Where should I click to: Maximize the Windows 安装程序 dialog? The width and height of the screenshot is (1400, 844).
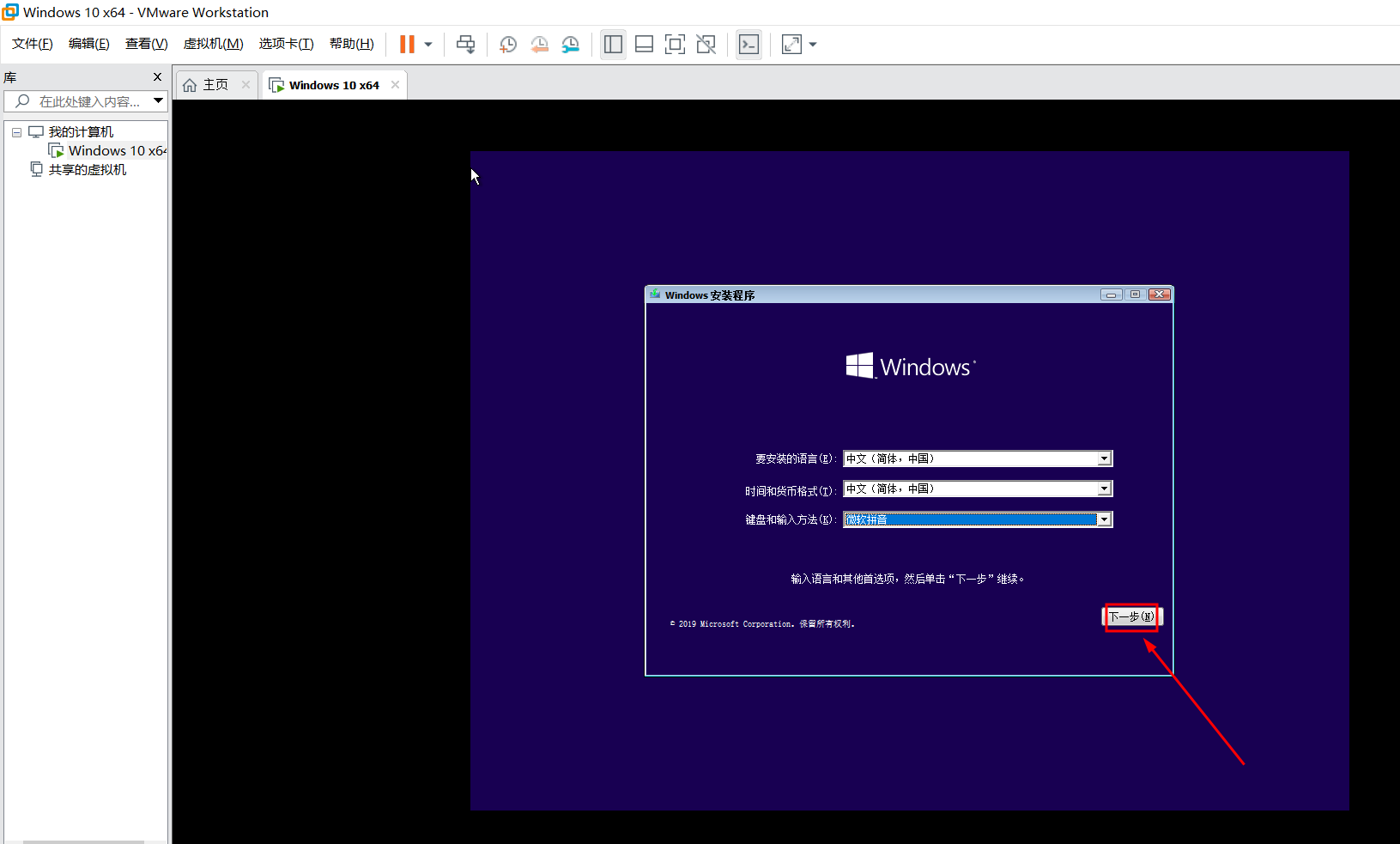coord(1135,294)
